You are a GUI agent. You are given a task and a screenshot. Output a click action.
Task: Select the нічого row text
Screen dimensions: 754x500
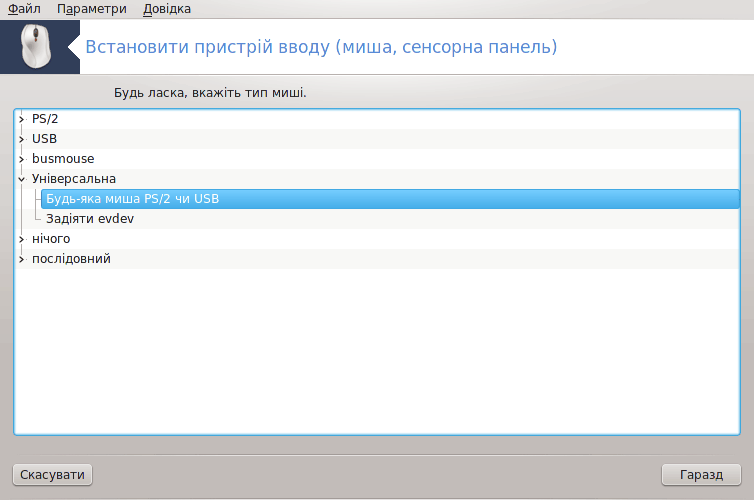point(51,239)
